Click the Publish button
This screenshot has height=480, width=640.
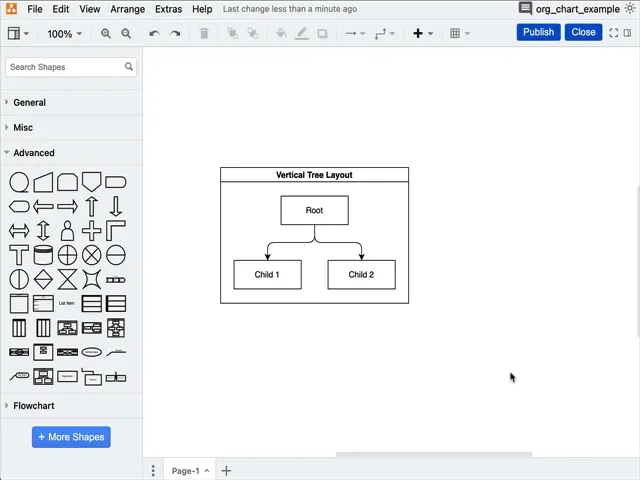[538, 32]
